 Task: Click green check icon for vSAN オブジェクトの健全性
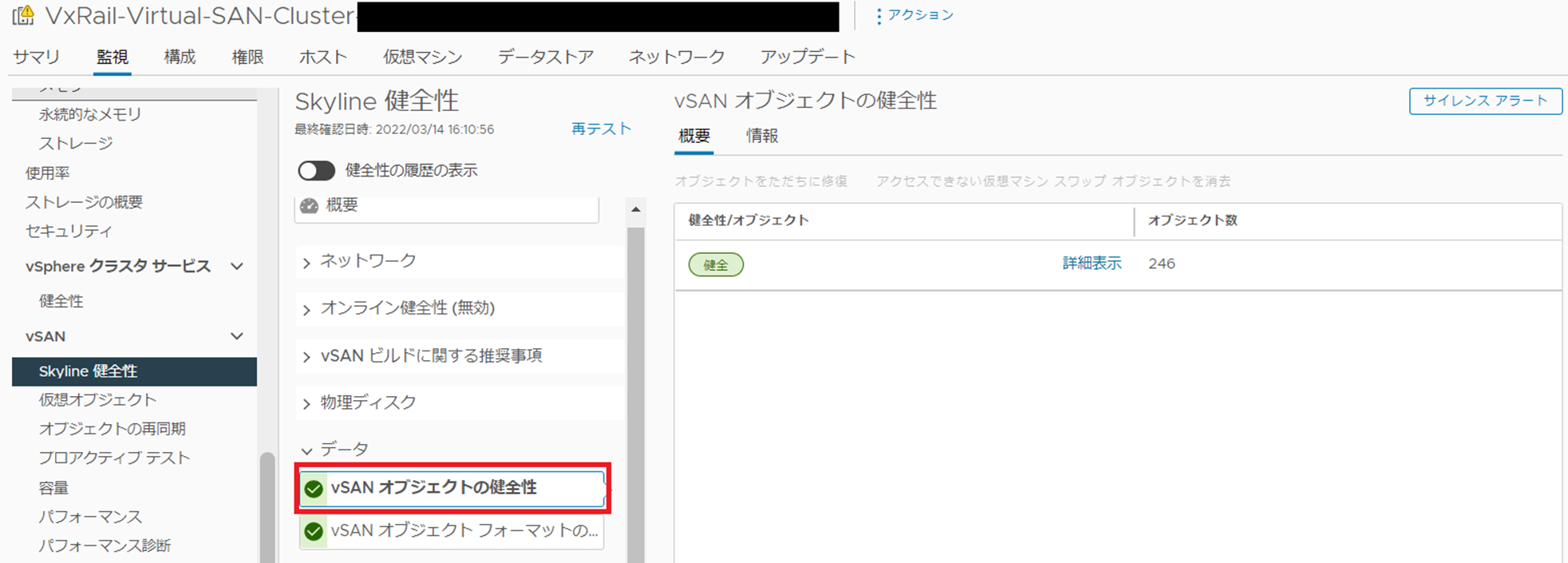pos(314,489)
